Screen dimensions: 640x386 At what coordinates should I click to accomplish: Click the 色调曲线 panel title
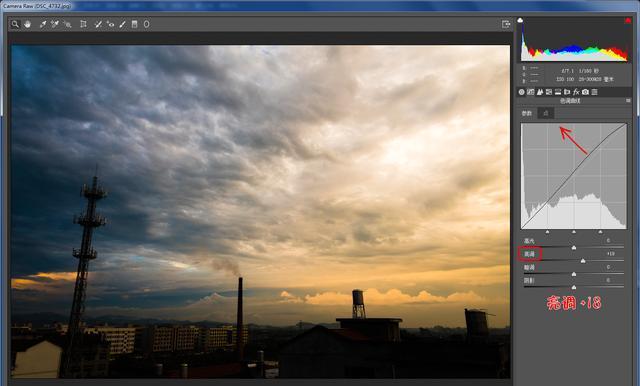(570, 101)
